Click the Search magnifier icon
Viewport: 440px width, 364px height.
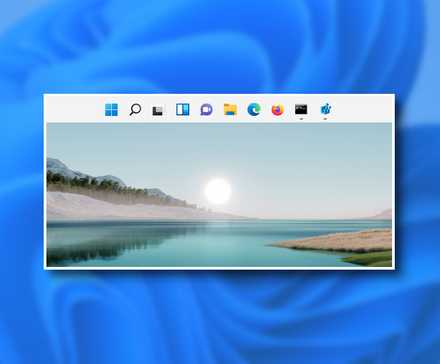[135, 109]
